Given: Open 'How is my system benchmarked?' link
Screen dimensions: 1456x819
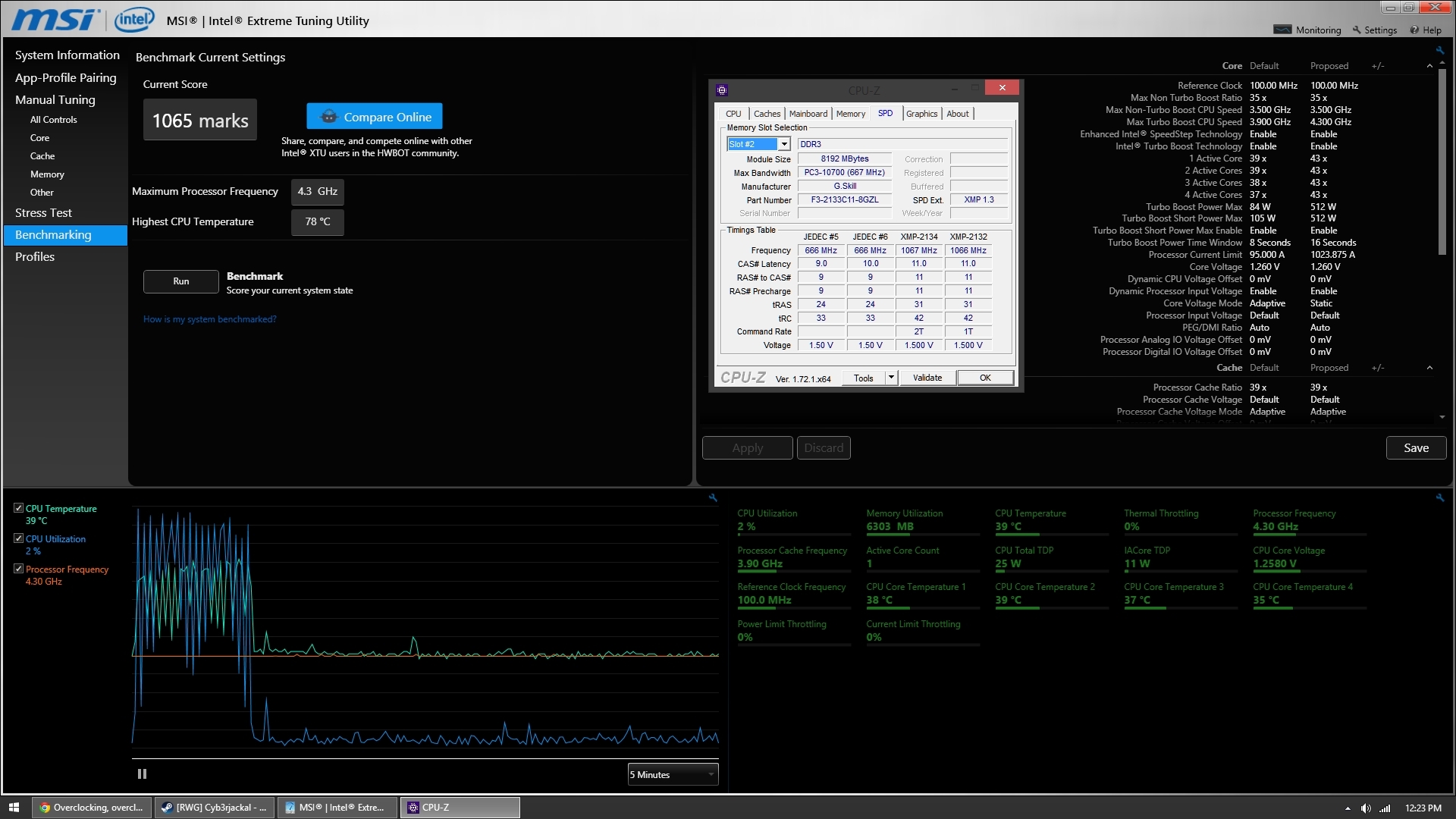Looking at the screenshot, I should point(210,319).
